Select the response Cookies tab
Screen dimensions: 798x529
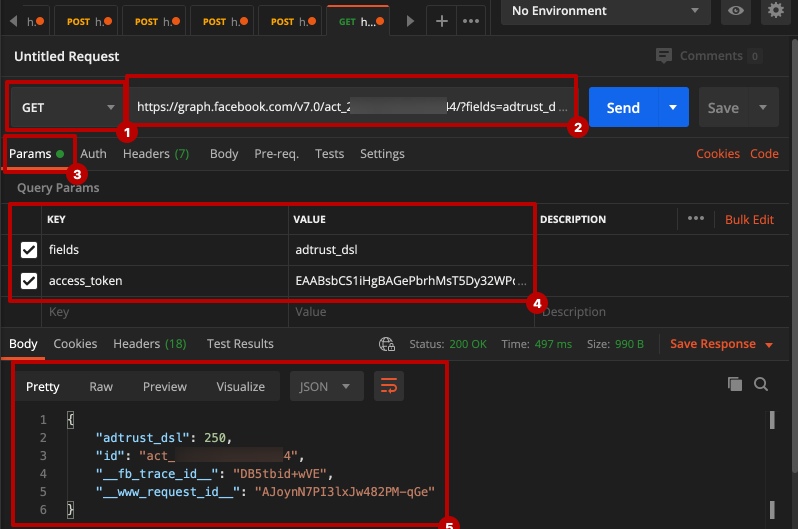tap(75, 344)
